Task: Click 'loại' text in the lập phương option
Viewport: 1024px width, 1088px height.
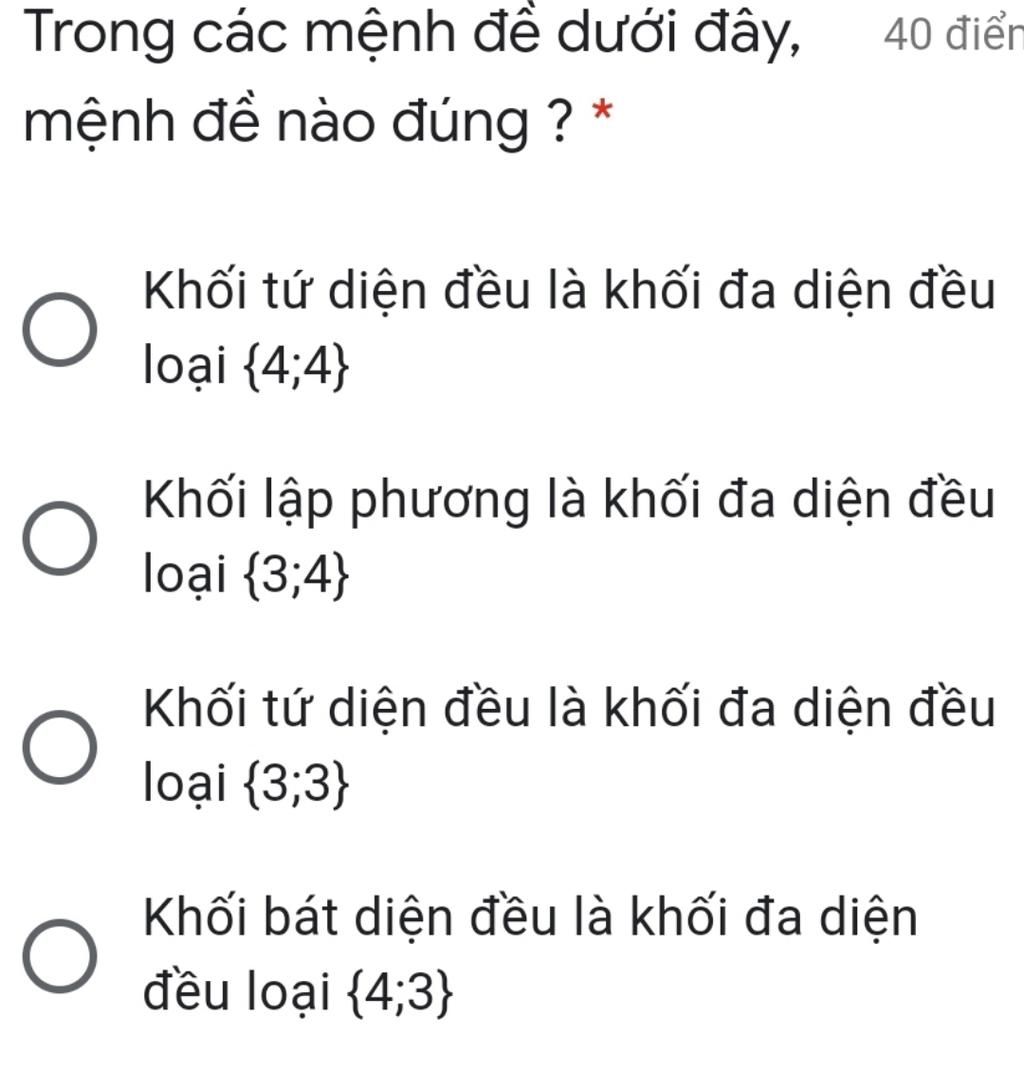Action: coord(185,576)
